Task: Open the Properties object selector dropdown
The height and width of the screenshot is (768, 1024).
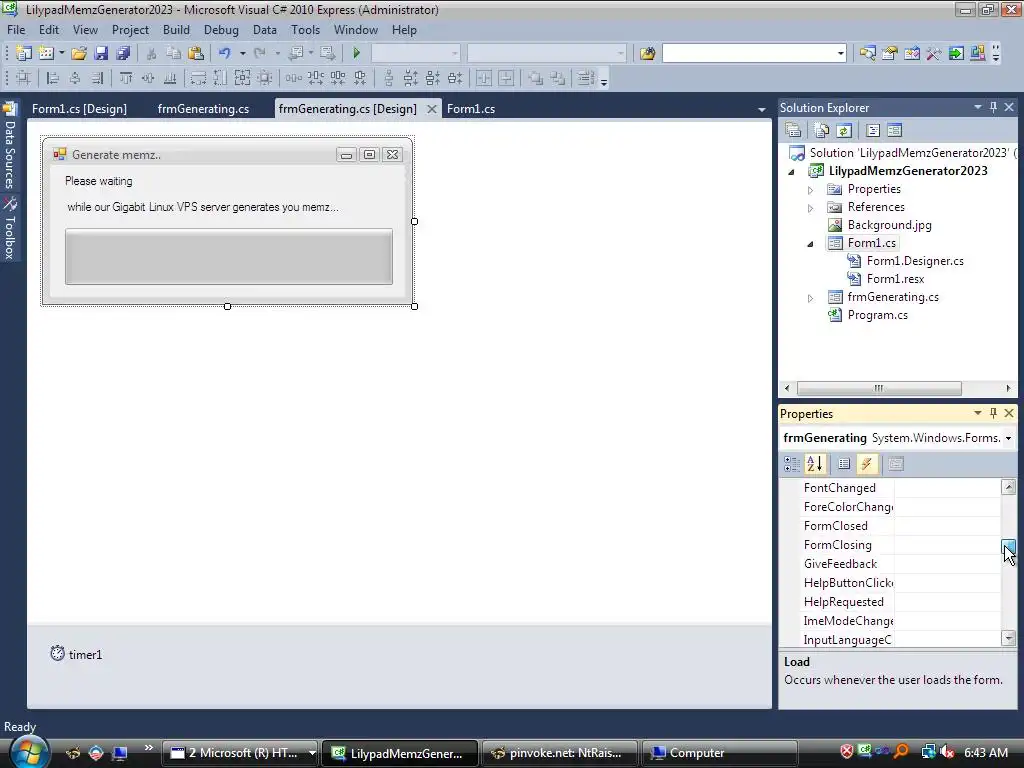Action: 1008,438
